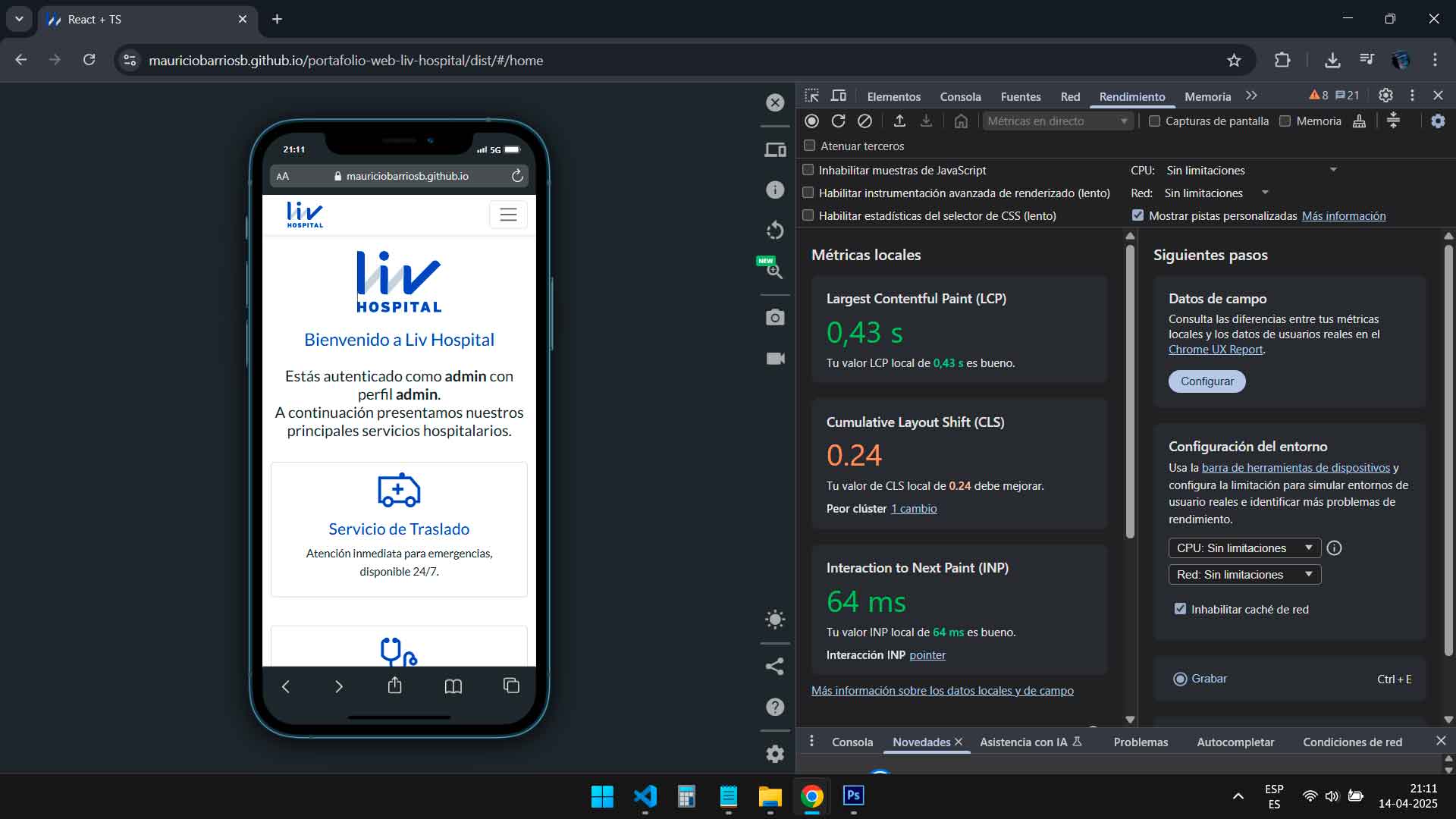Show hidden system tray icons chevron

click(x=1238, y=796)
